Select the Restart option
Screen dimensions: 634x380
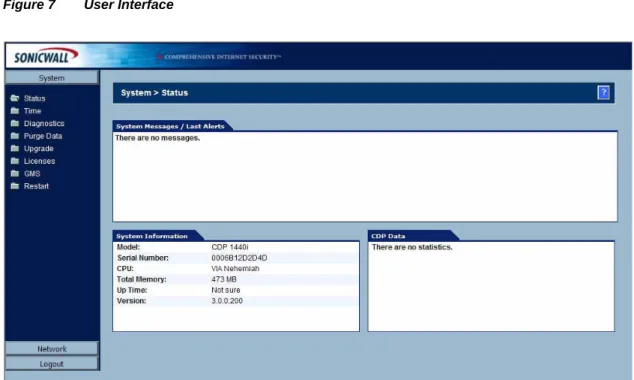(36, 186)
